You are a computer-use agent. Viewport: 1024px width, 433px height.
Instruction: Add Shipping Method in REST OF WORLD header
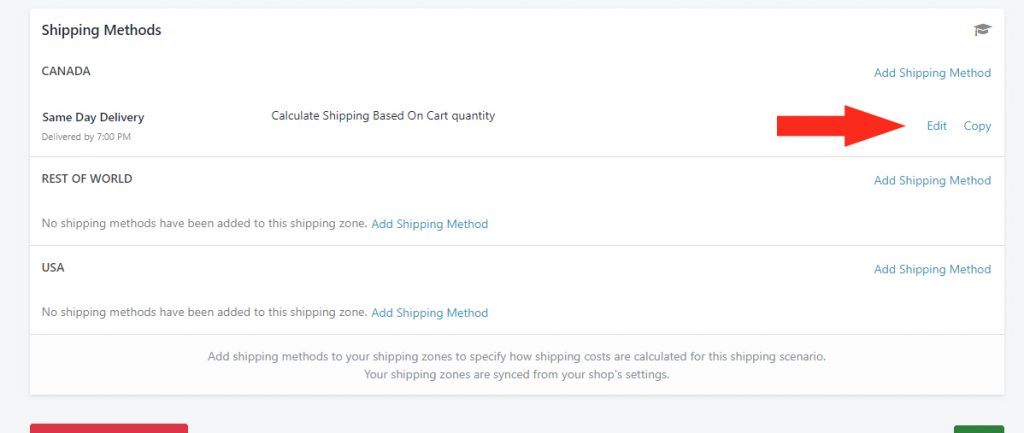pyautogui.click(x=932, y=180)
